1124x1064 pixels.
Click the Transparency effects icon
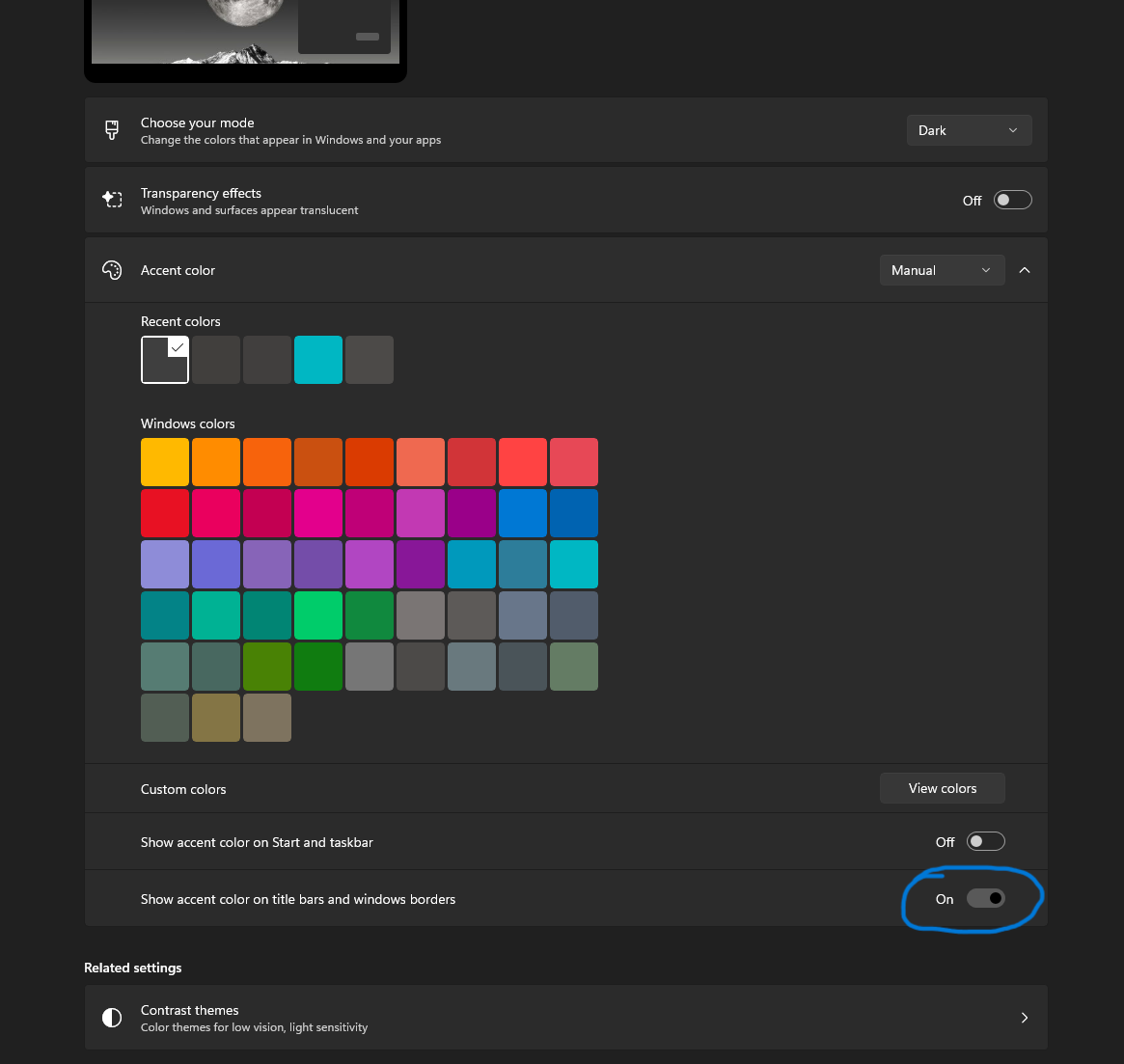coord(112,200)
